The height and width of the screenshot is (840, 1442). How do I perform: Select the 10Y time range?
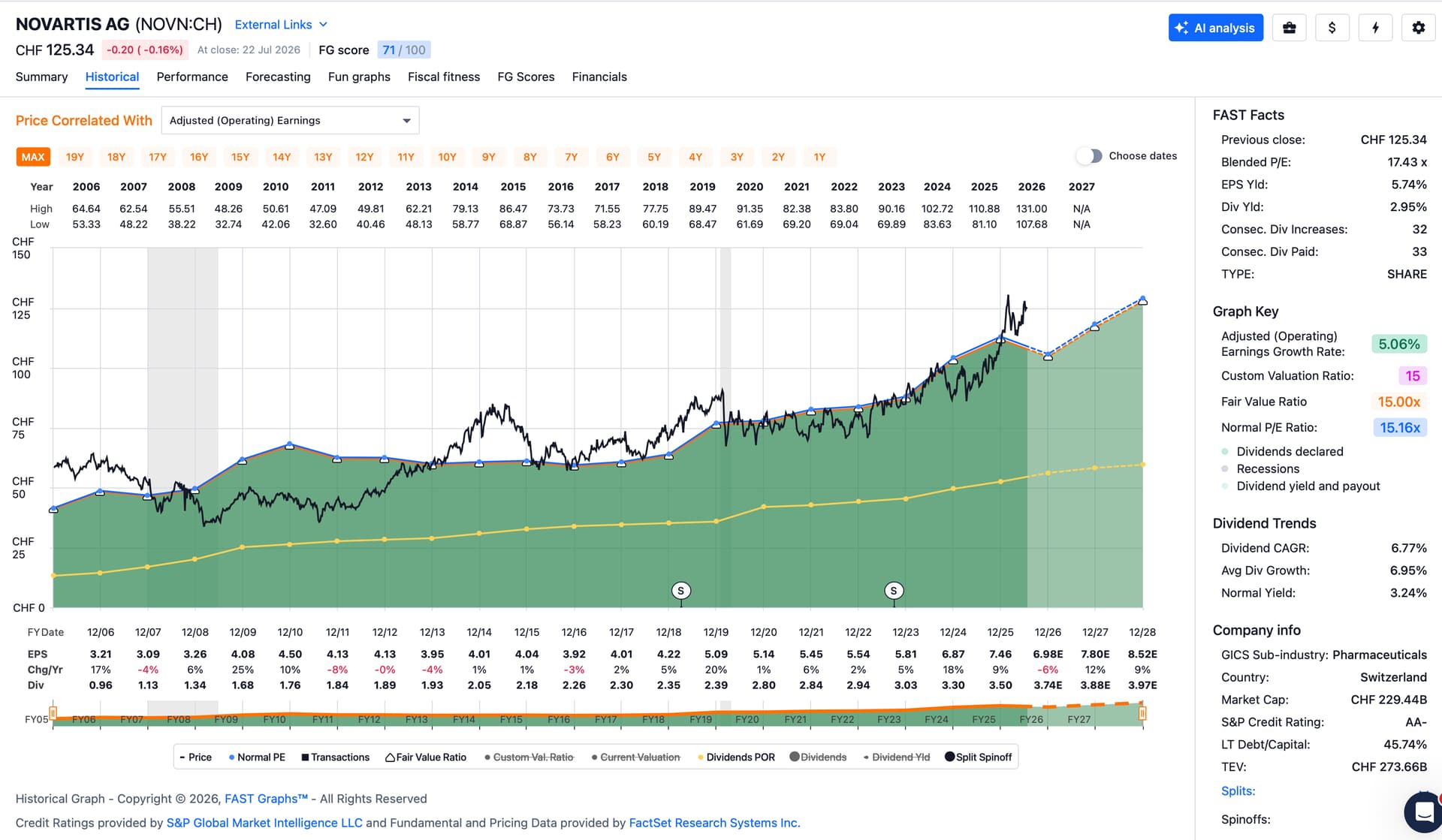click(x=447, y=157)
